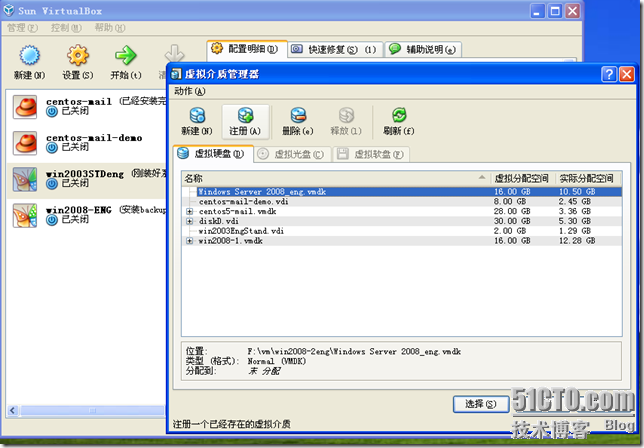Screen dimensions: 644x448
Task: Select the centos-mail-demo virtual machine
Action: pyautogui.click(x=87, y=143)
